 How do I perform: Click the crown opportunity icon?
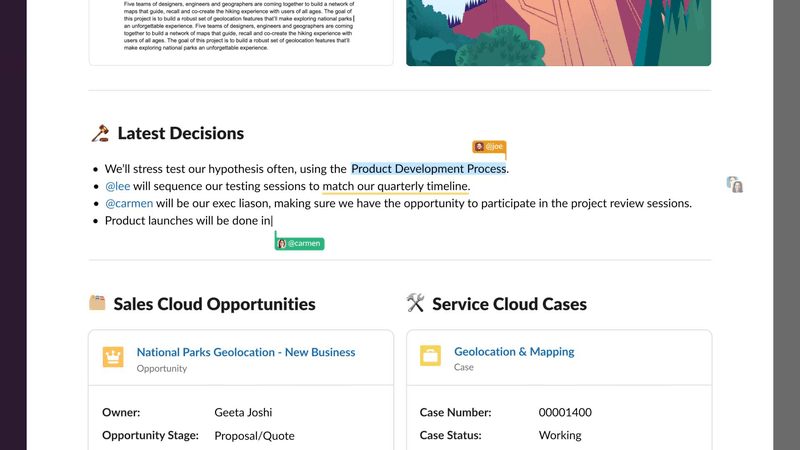(113, 357)
